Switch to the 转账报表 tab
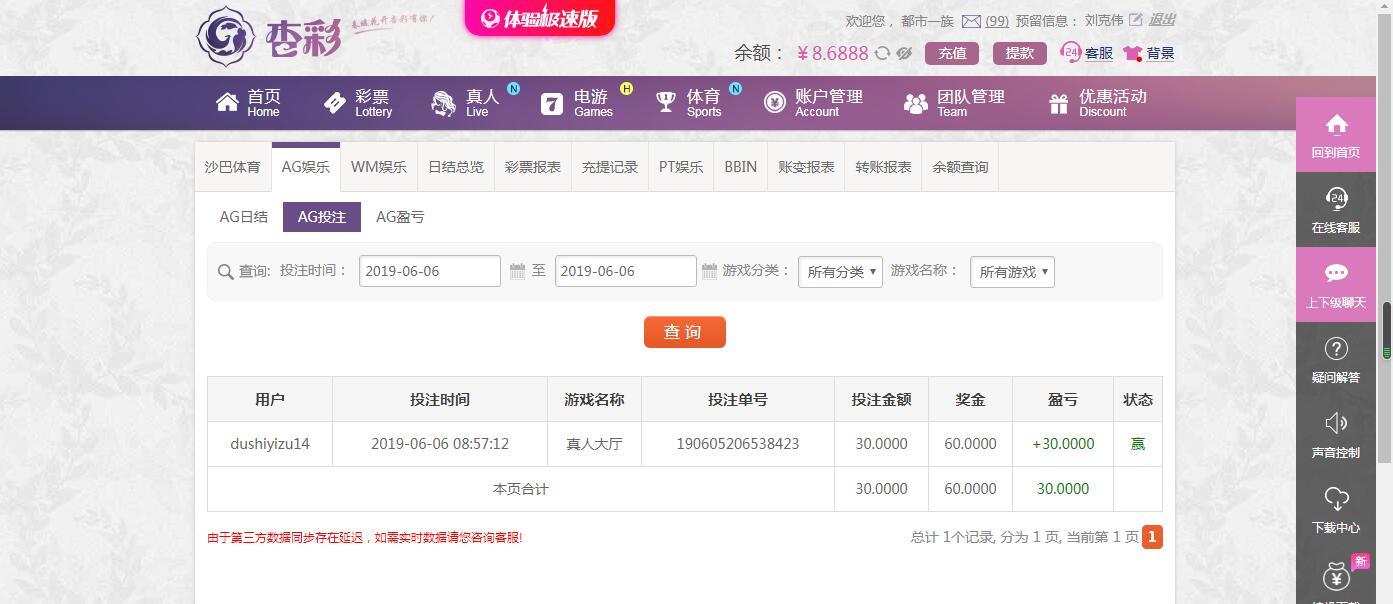This screenshot has width=1393, height=604. tap(884, 167)
